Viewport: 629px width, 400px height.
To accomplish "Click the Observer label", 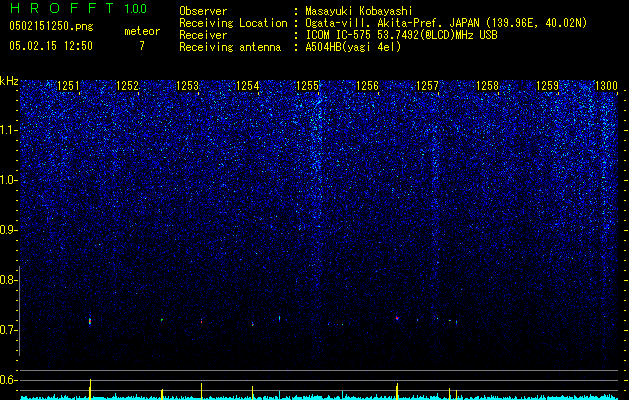I will click(203, 11).
